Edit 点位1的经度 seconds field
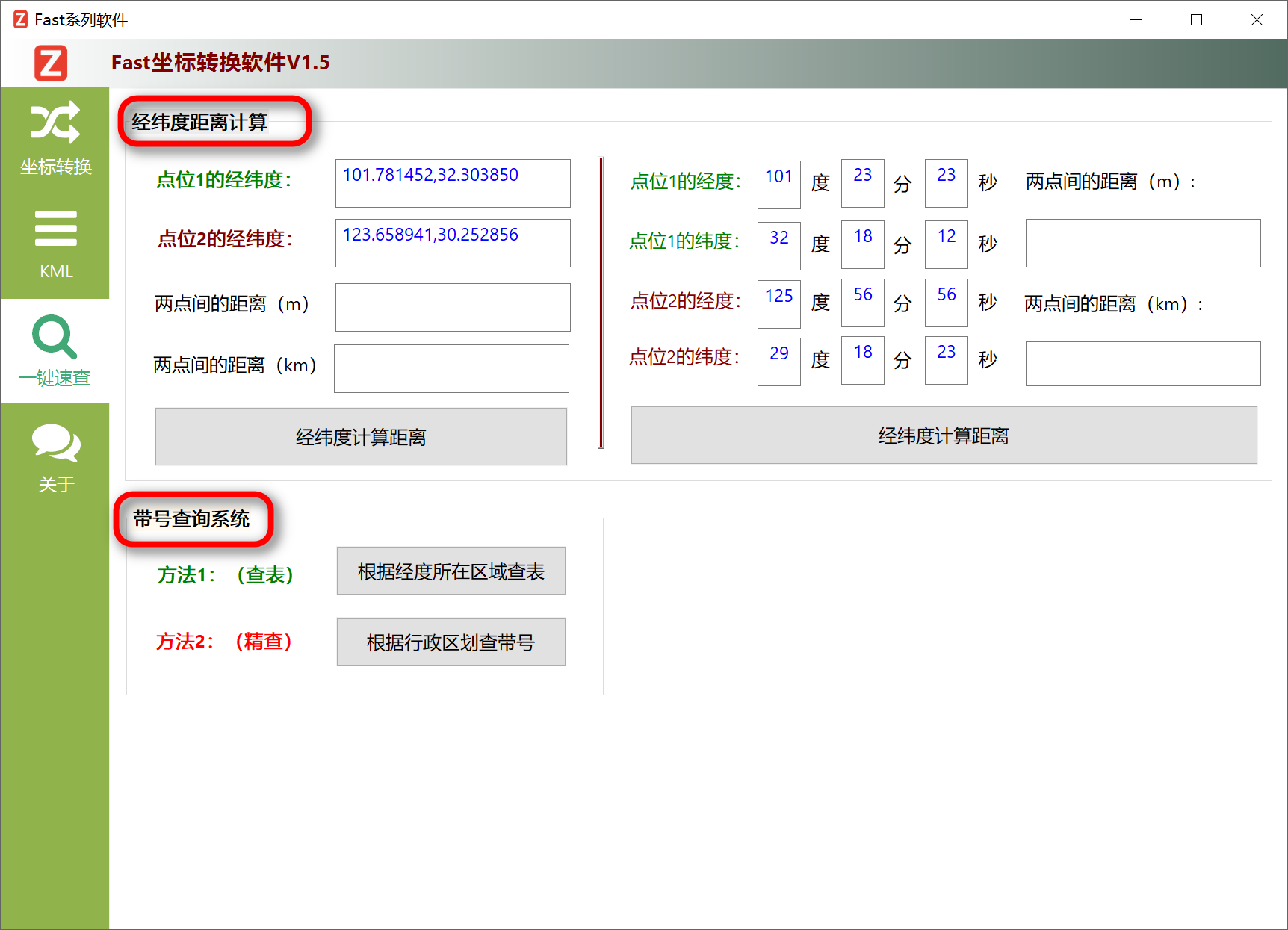Viewport: 1288px width, 930px height. click(x=947, y=183)
